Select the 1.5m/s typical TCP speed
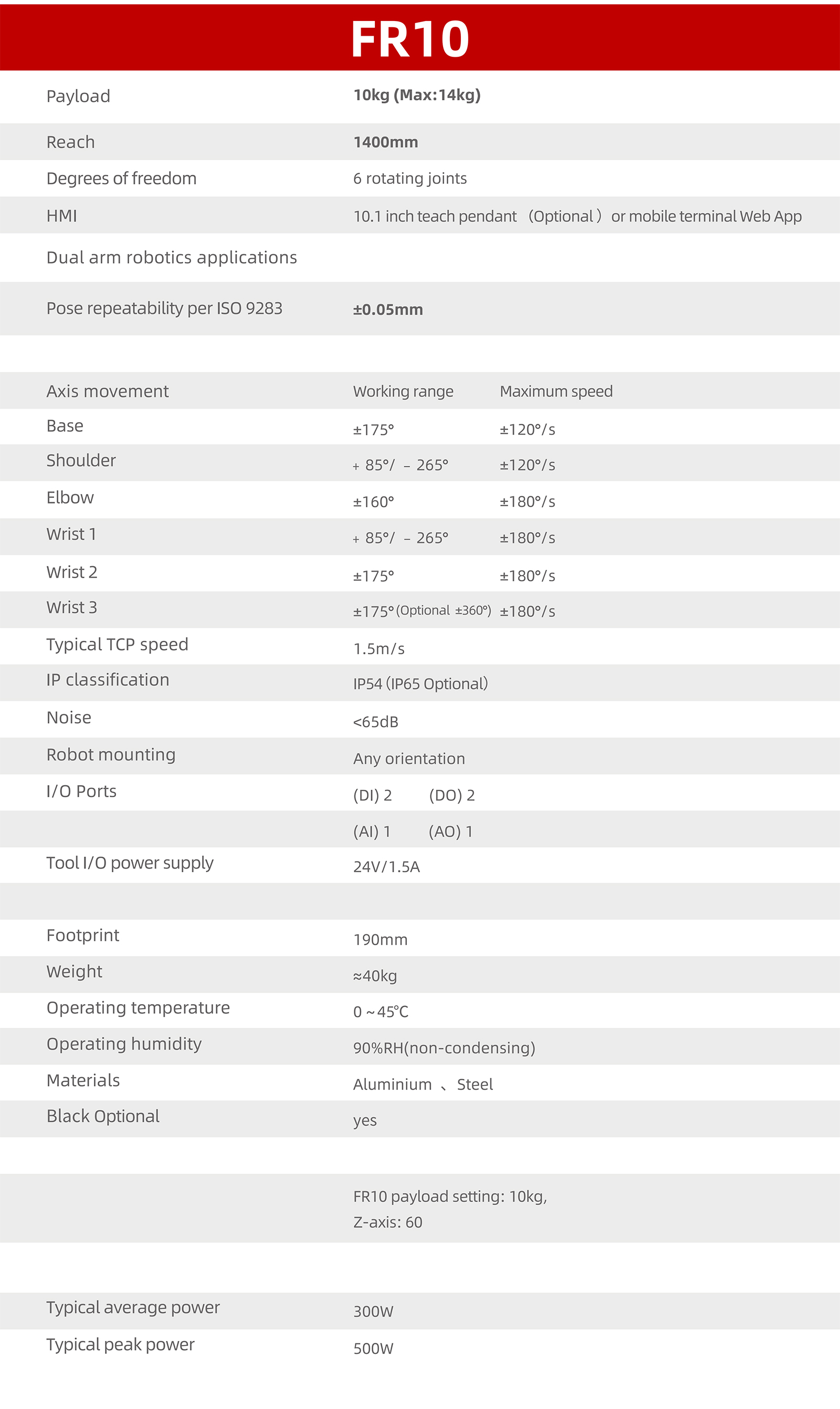Screen dimensions: 840x1409 pos(379,649)
